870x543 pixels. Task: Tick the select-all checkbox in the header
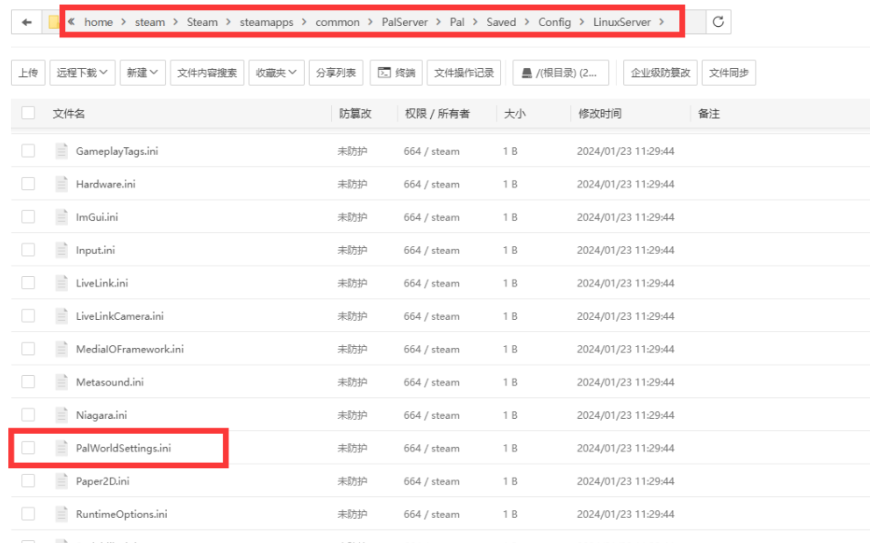point(28,114)
